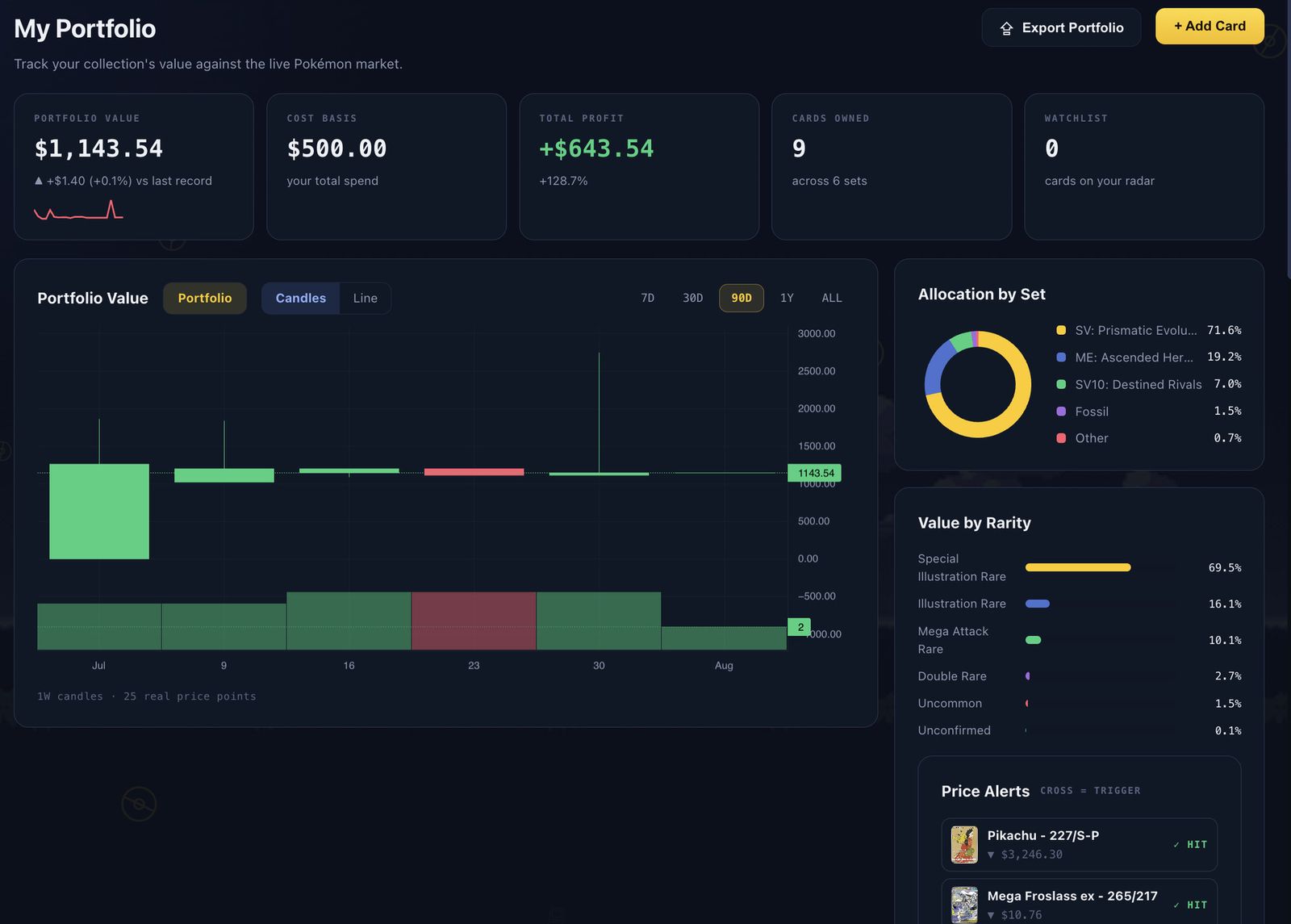Toggle the Portfolio series pill
Screen dimensions: 1291x924
(x=205, y=298)
